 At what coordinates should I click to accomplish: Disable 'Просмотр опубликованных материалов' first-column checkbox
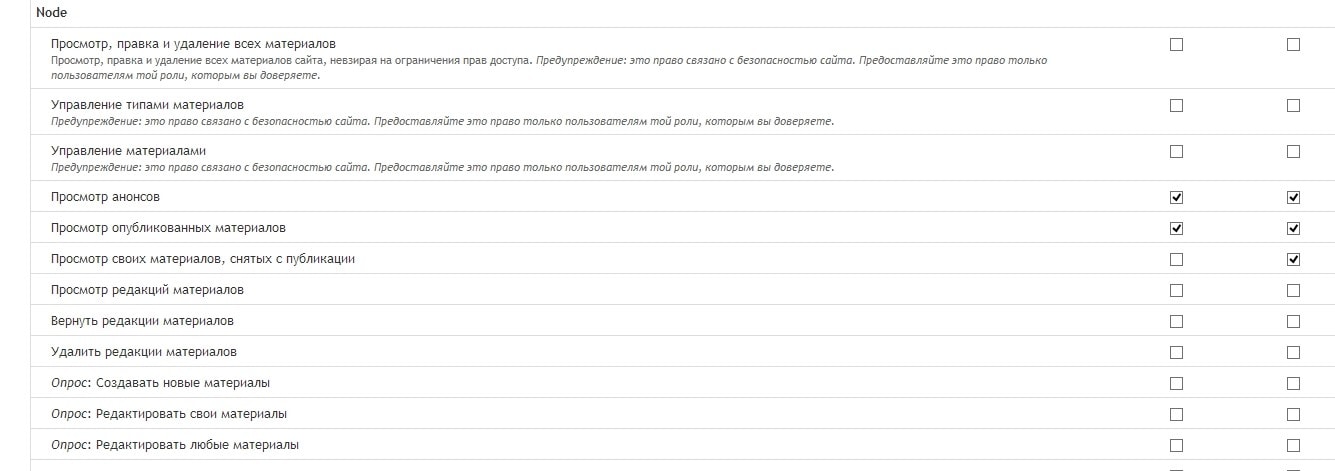point(1176,228)
